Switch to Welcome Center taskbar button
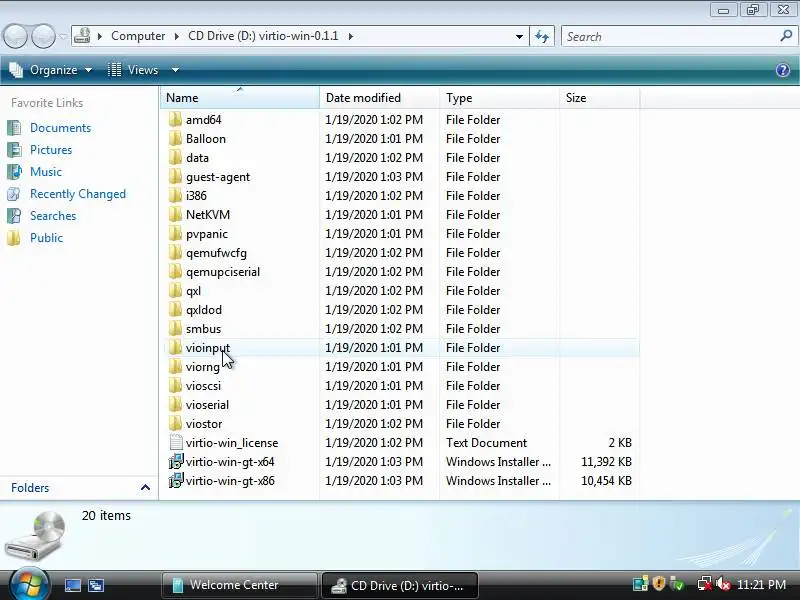800x600 pixels. 239,585
